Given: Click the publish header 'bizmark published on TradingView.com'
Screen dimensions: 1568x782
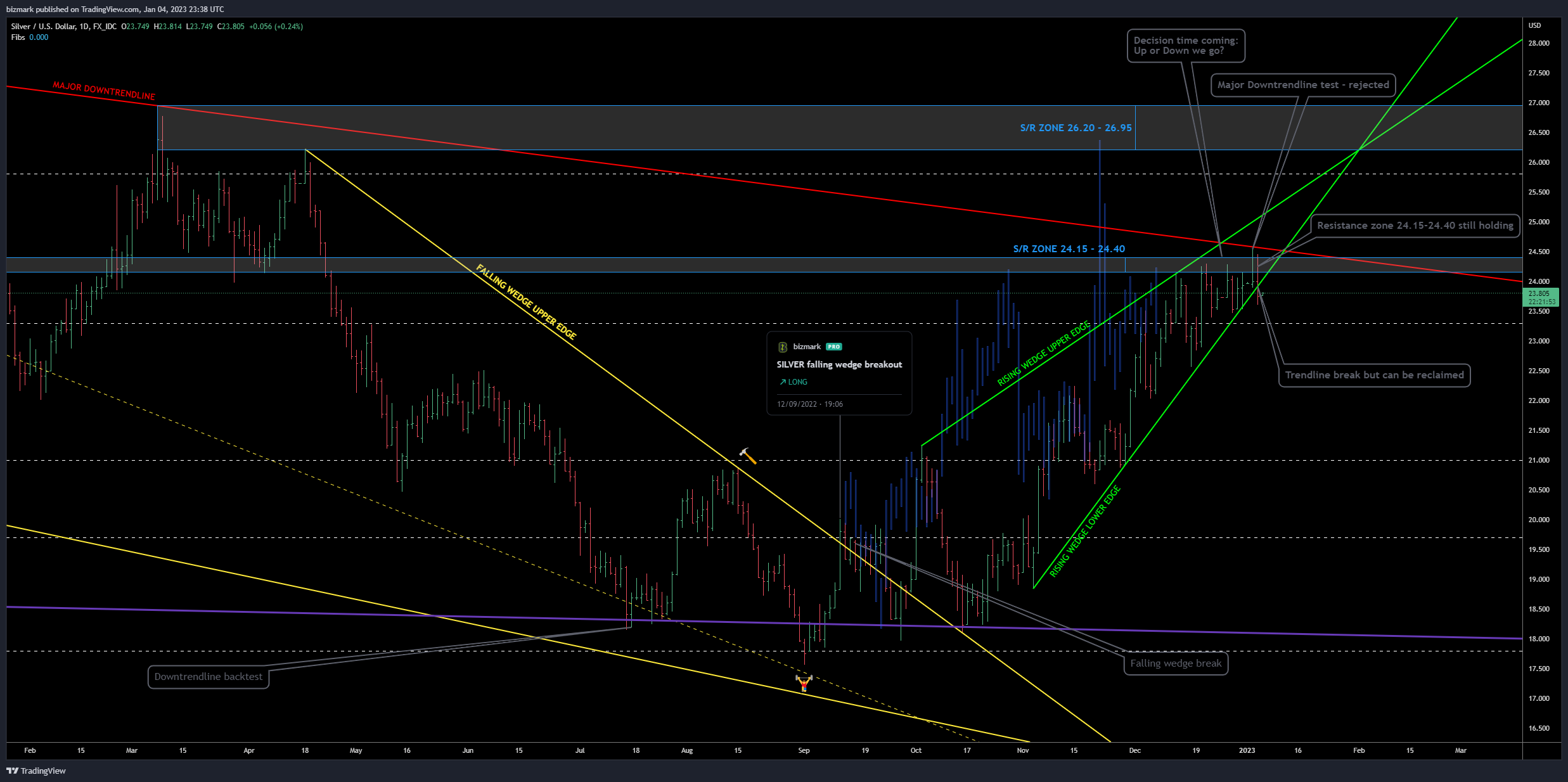Looking at the screenshot, I should 73,10.
